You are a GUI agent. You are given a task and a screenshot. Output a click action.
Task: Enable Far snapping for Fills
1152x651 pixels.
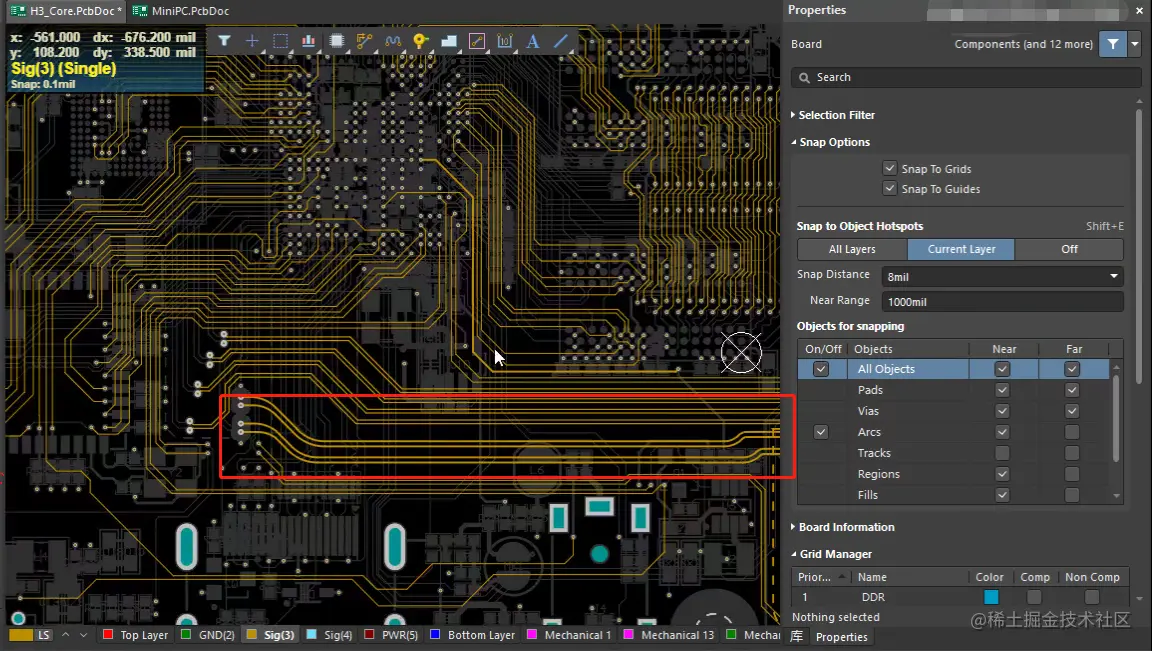(x=1072, y=495)
